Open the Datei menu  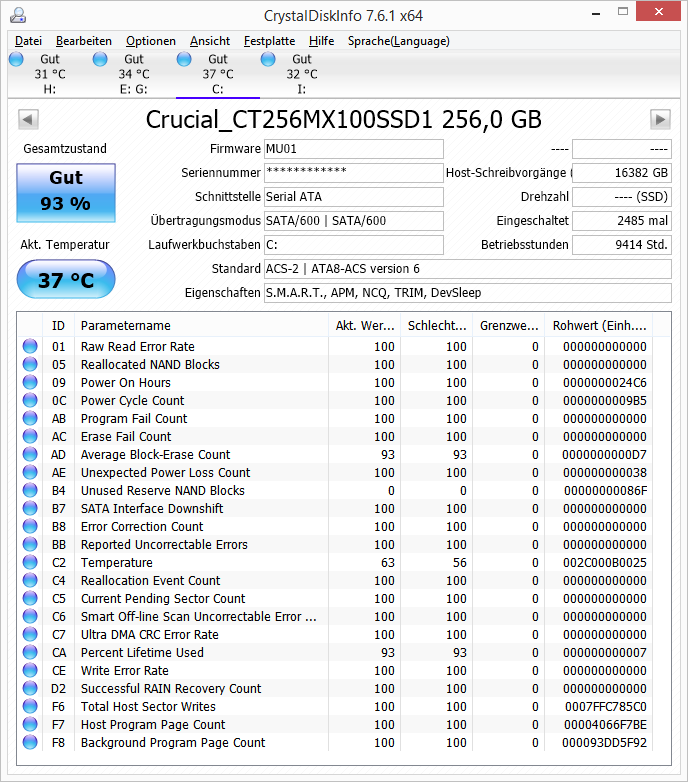tap(28, 41)
